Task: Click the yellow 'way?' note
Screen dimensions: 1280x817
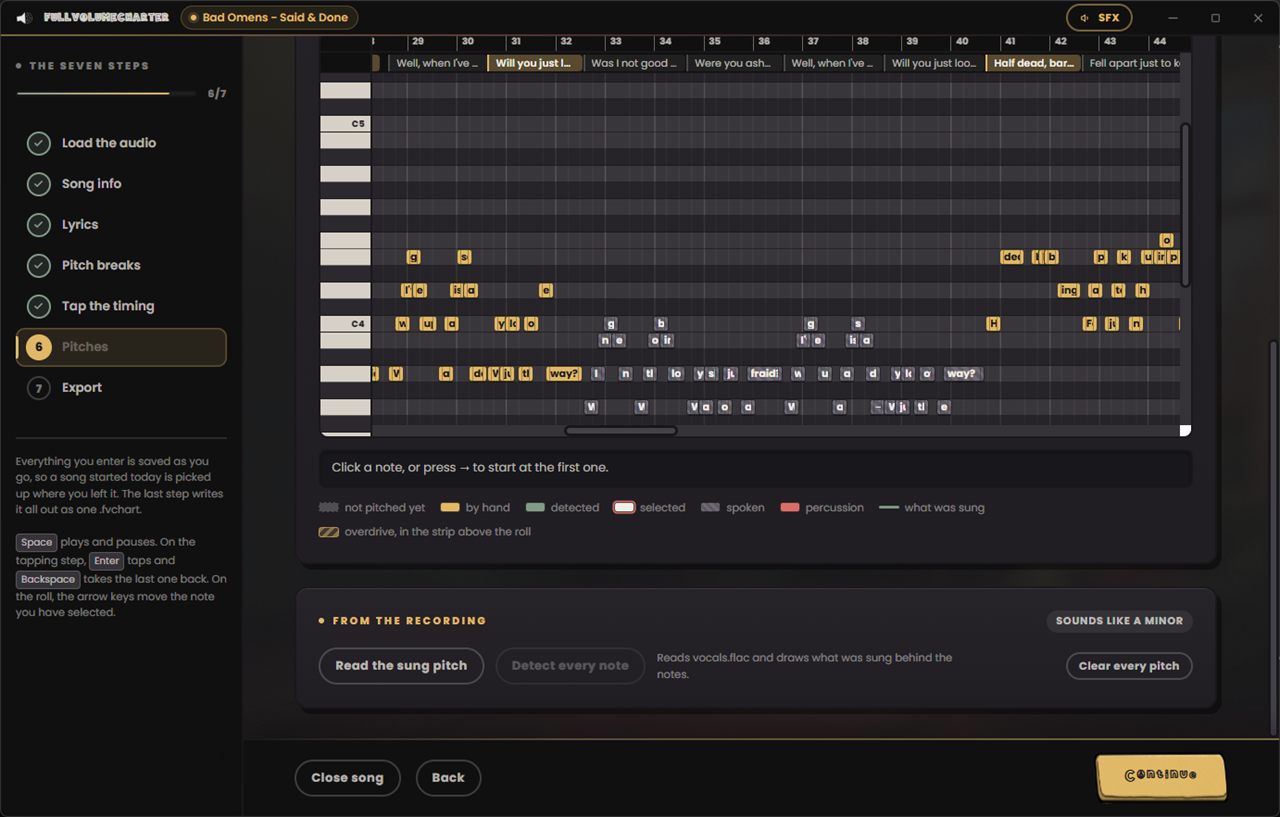Action: tap(564, 374)
